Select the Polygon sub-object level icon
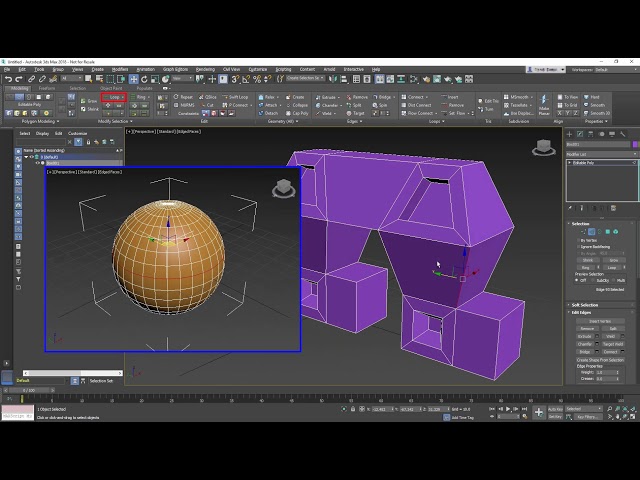Viewport: 640px width, 480px height. (x=607, y=231)
